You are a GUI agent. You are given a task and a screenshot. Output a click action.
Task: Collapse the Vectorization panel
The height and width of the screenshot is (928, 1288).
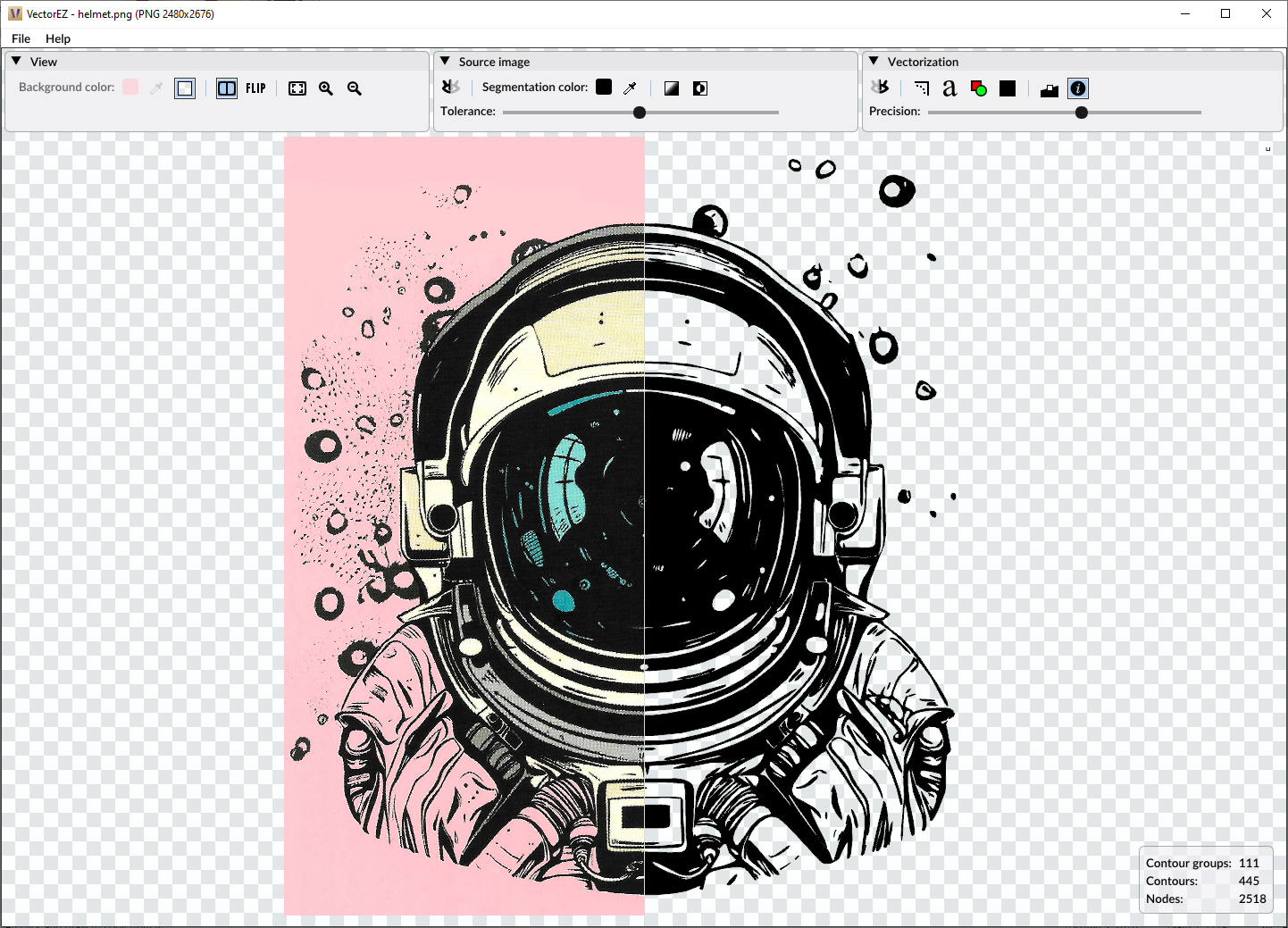tap(874, 62)
